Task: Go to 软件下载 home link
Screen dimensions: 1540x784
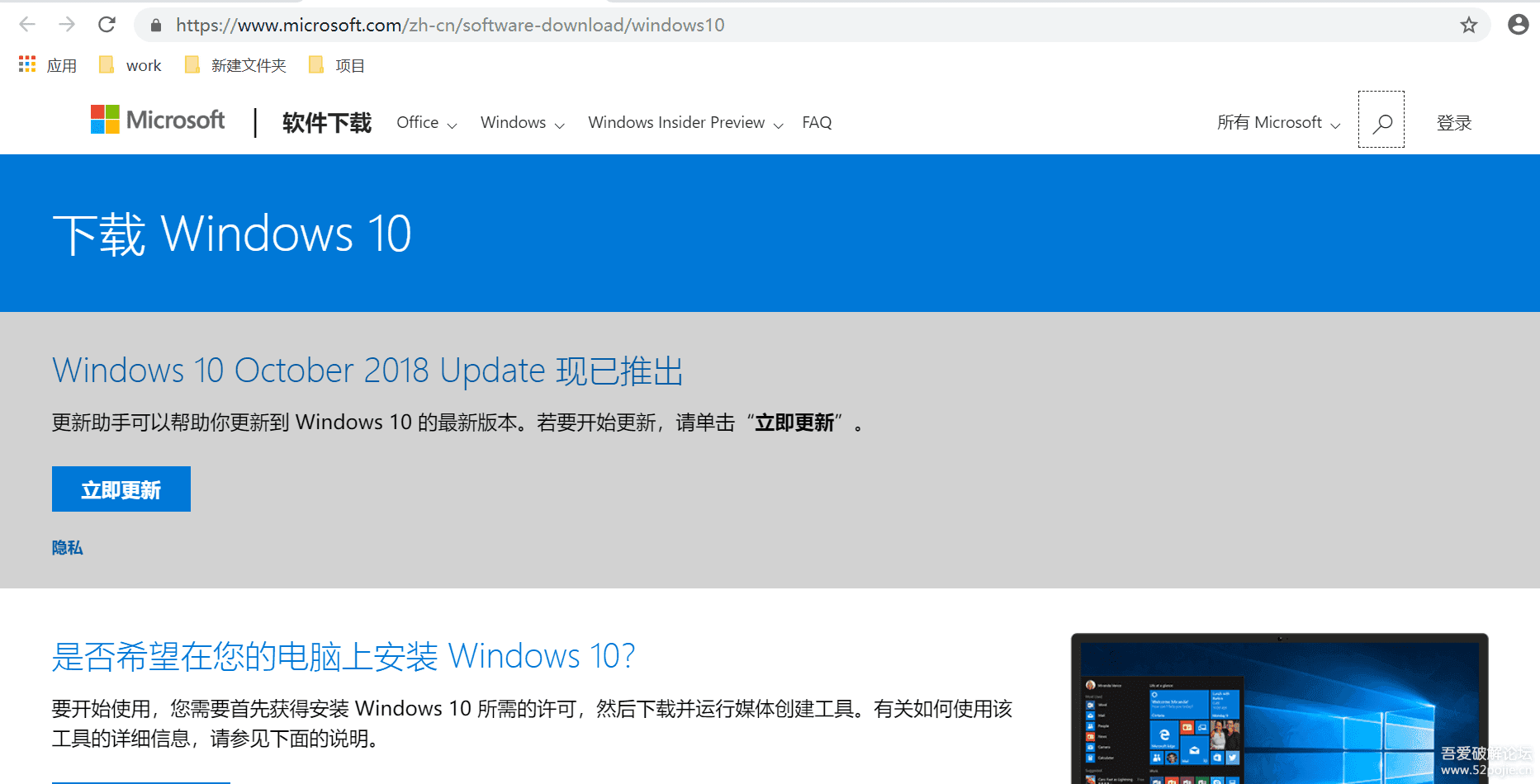Action: [327, 123]
